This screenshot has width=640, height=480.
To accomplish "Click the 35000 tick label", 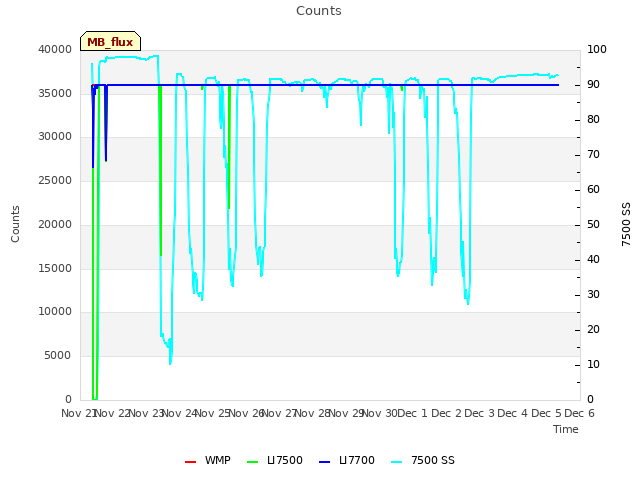I will (55, 93).
